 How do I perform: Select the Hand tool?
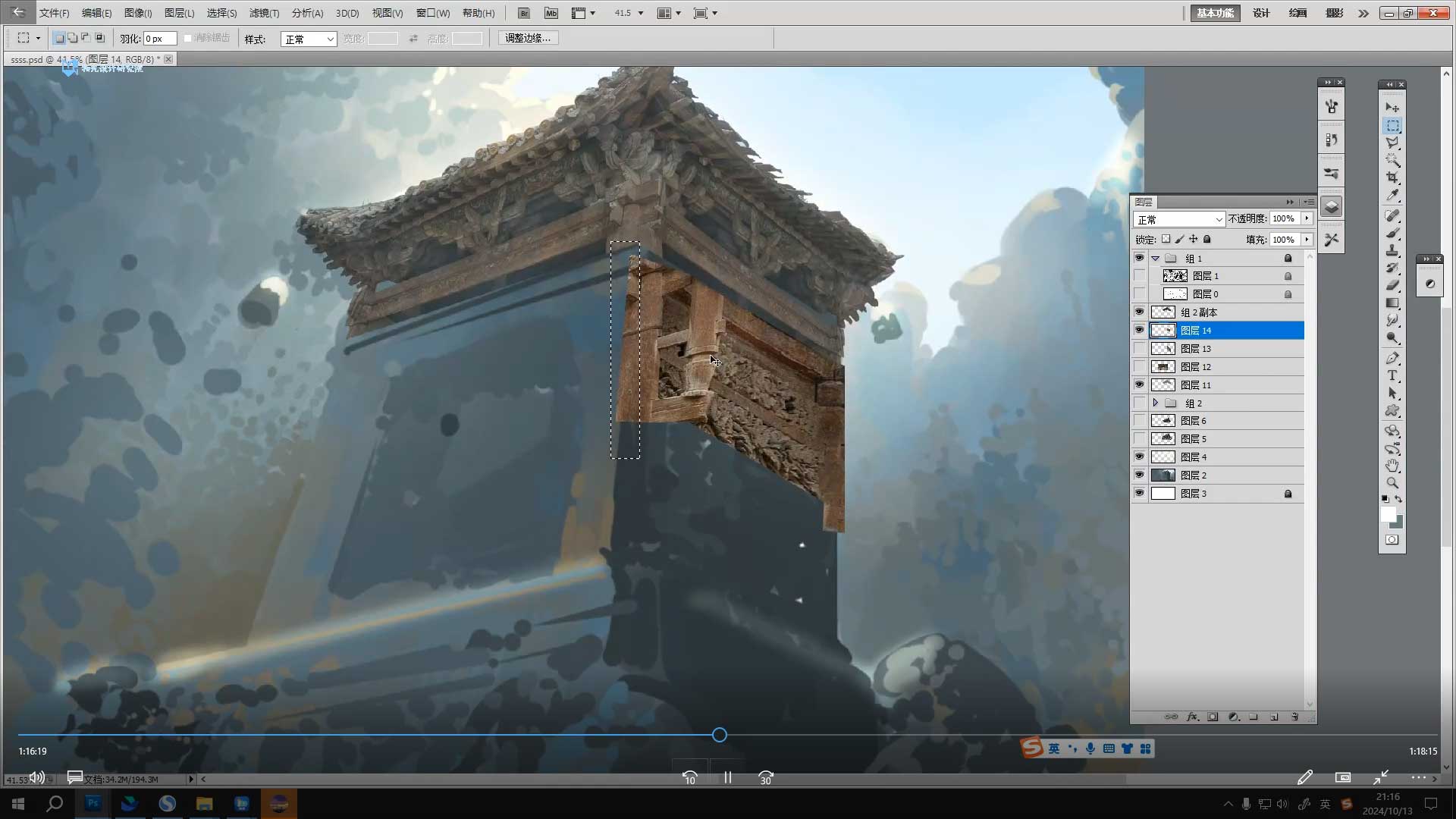click(1392, 466)
